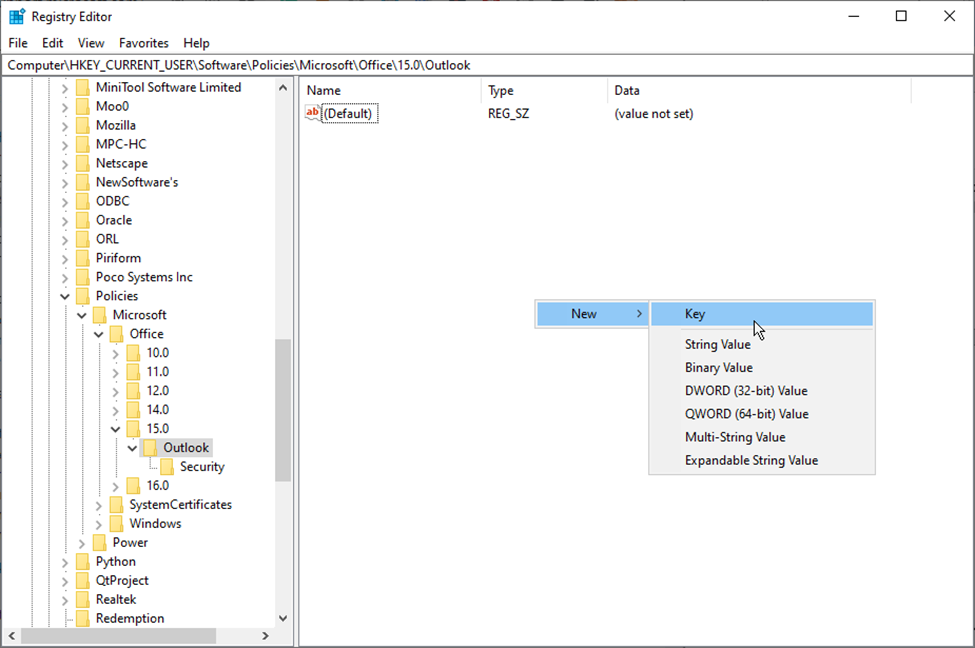The width and height of the screenshot is (975, 648).
Task: Choose Key from the New submenu
Action: [762, 314]
